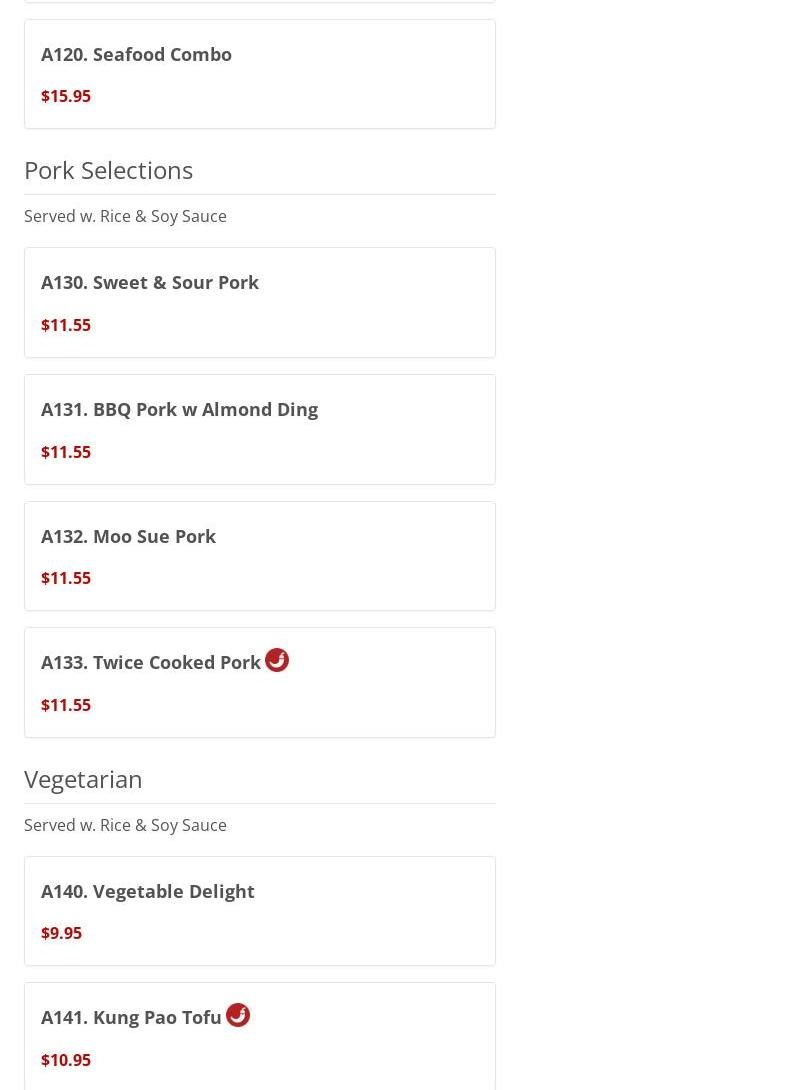Click the $15.95 Seafood Combo price
This screenshot has width=785, height=1090.
(66, 96)
